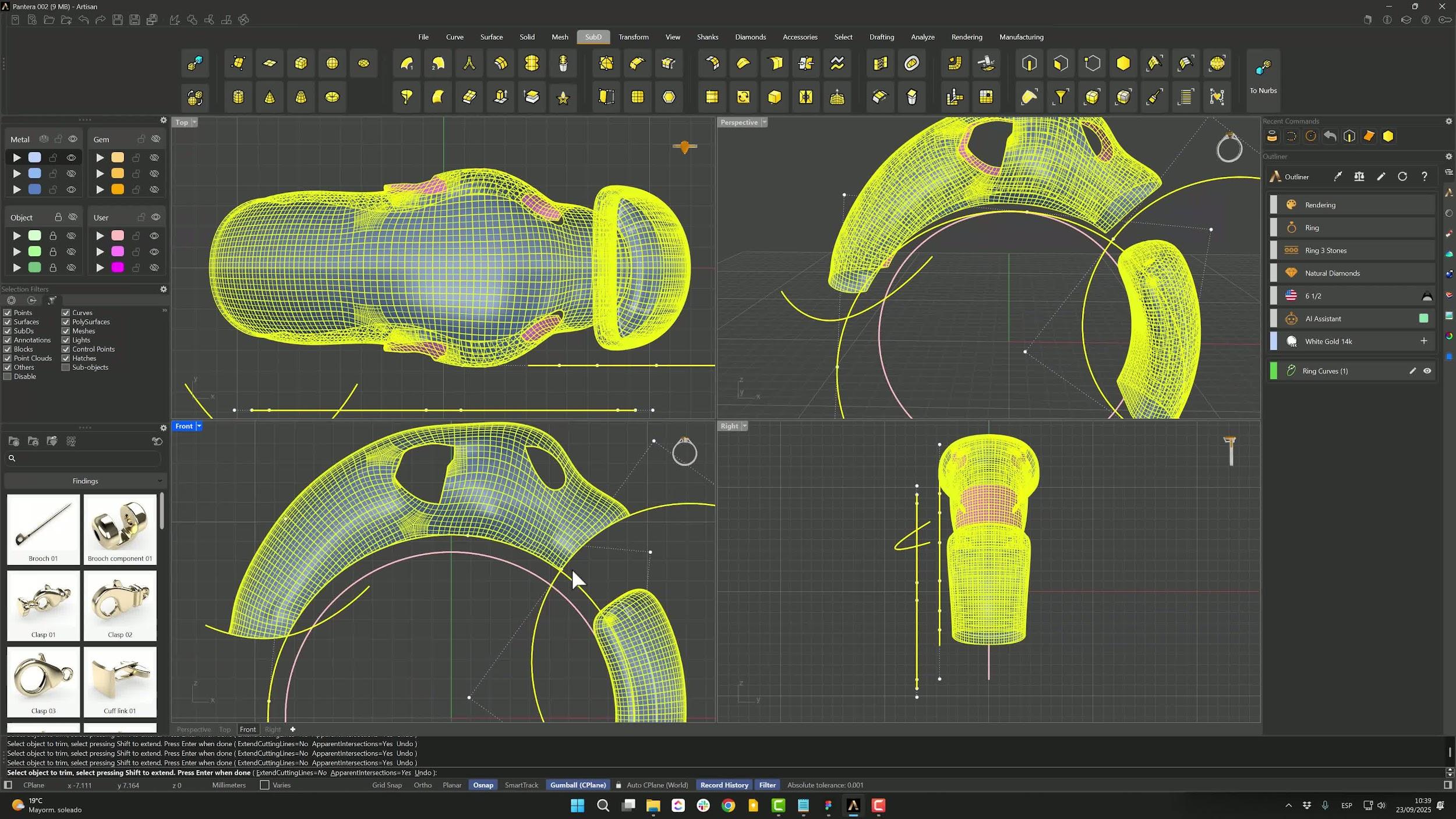
Task: Open the Manufacturing menu
Action: 1022,37
